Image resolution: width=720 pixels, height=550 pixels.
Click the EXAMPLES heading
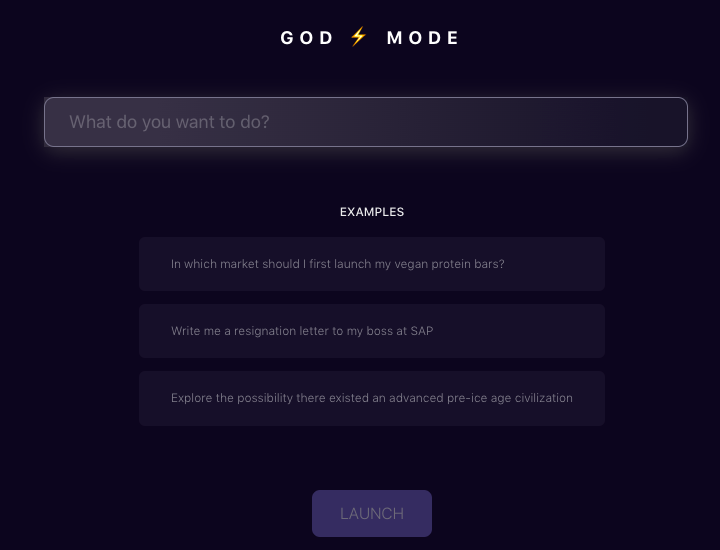[x=372, y=212]
